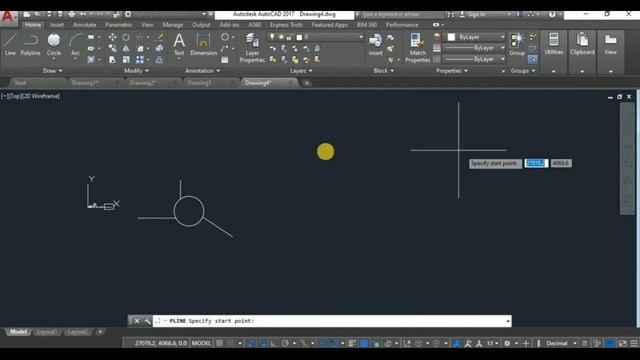Toggle Ortho mode in status bar
640x360 pixels.
[x=273, y=343]
